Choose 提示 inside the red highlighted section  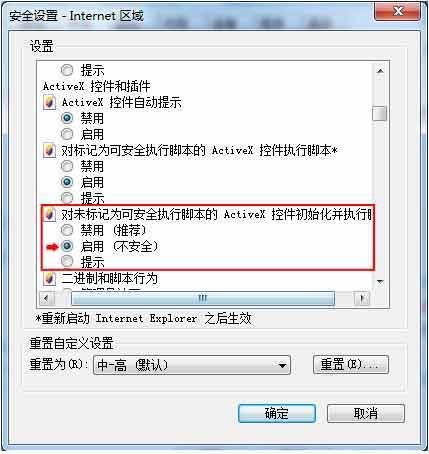click(67, 261)
